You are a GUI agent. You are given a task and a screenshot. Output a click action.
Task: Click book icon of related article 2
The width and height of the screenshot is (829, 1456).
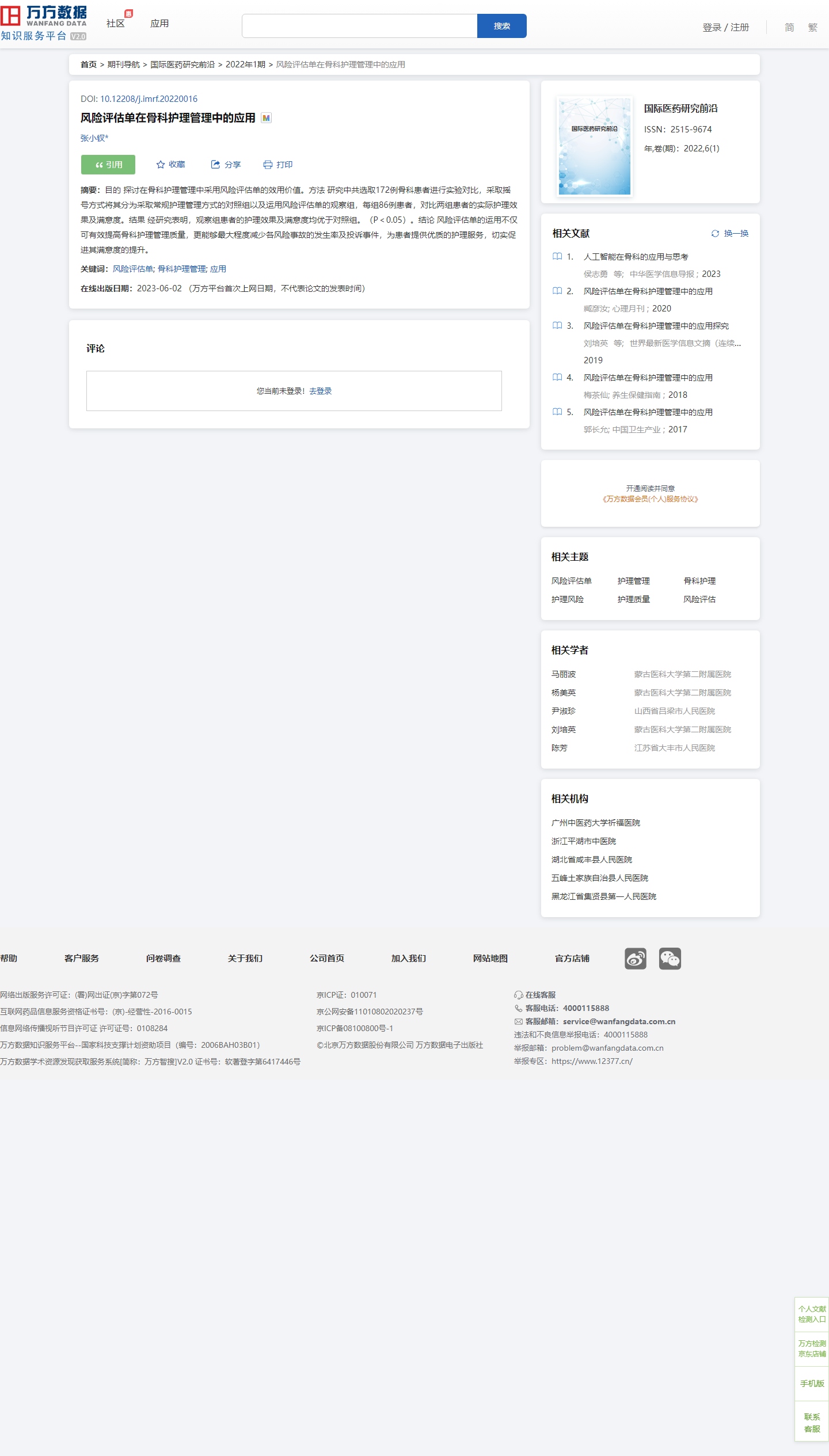pos(557,291)
